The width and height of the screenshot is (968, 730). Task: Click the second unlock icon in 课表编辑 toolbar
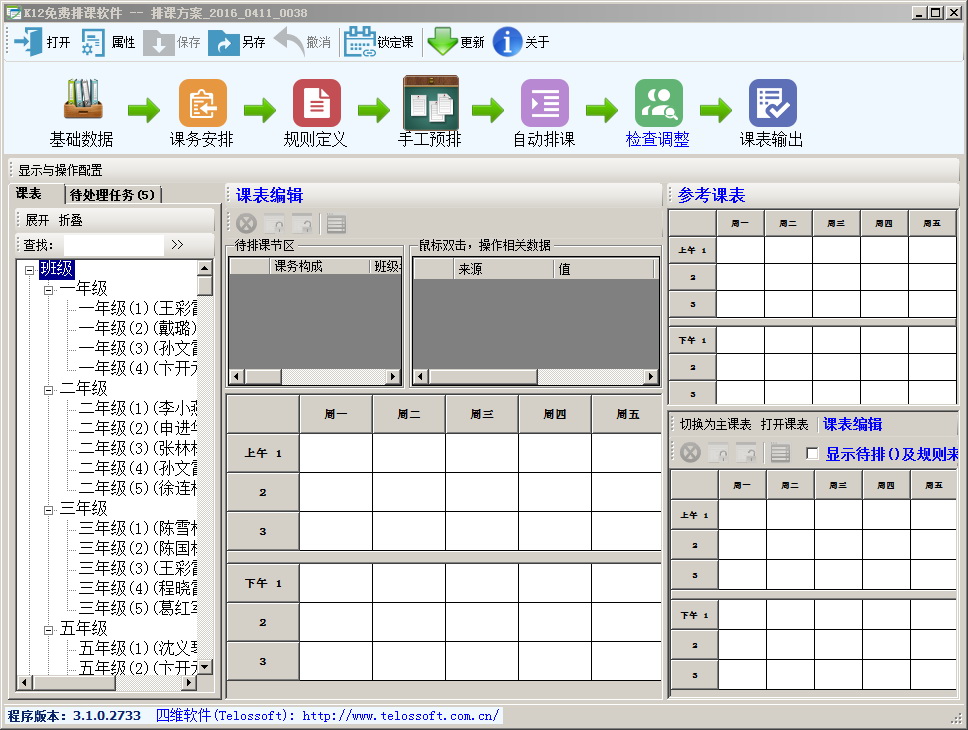(x=302, y=223)
